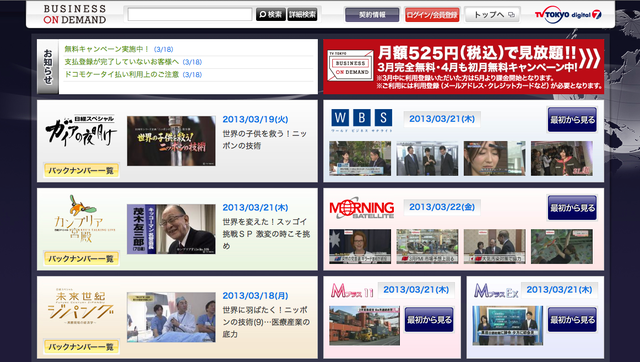Click the Mプラス 11 logo
Screen dimensions: 640x362
click(352, 291)
